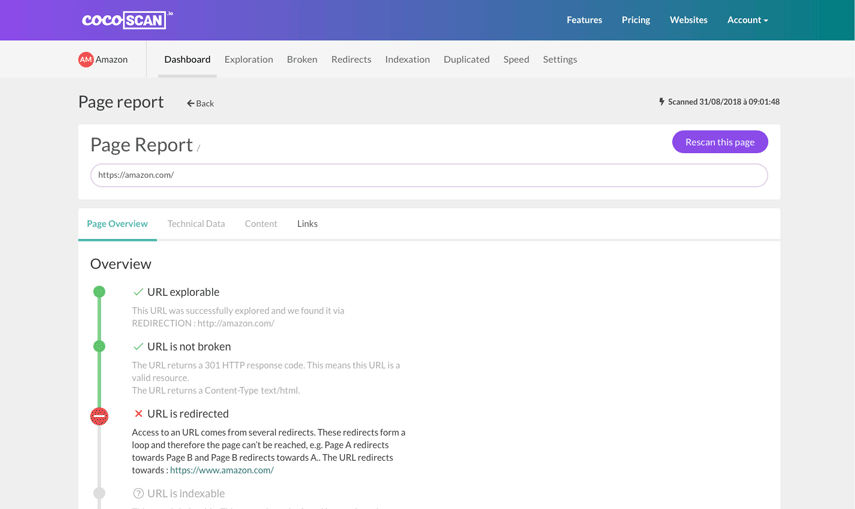The image size is (855, 509).
Task: Open the Links tab
Action: 307,224
